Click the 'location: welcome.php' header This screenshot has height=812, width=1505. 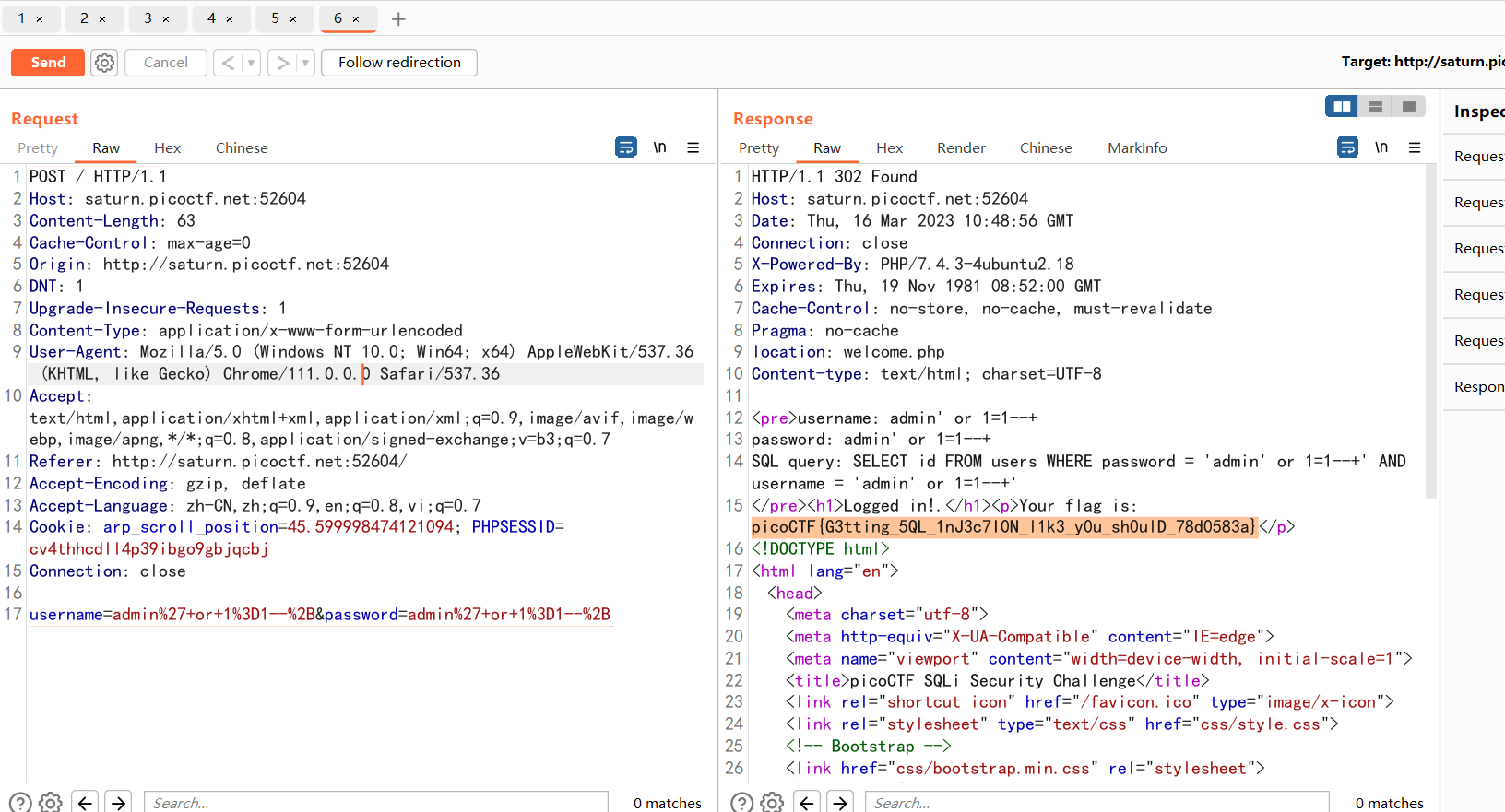[848, 352]
